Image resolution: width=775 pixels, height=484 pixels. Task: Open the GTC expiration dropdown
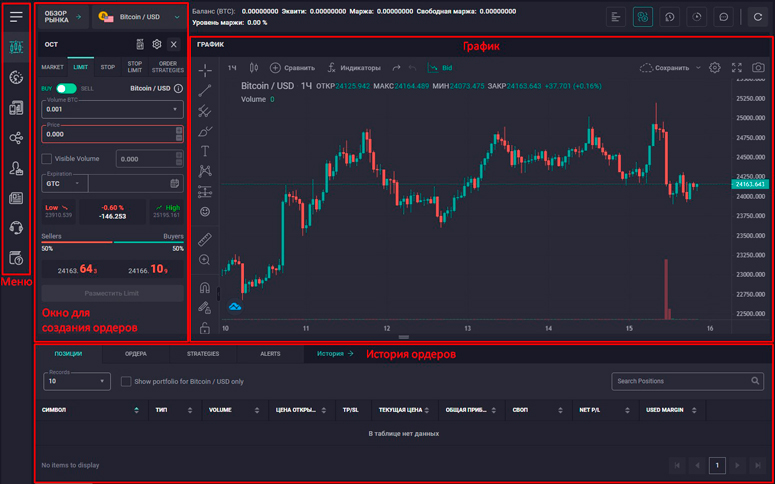[65, 183]
